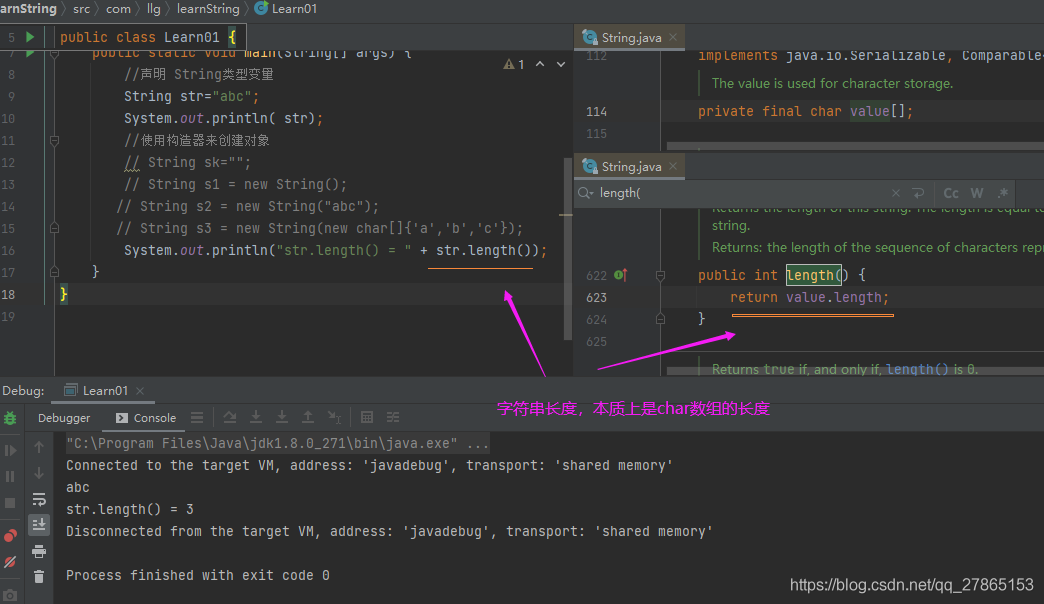Click the Mute Breakpoints icon
The height and width of the screenshot is (604, 1044).
pyautogui.click(x=10, y=561)
